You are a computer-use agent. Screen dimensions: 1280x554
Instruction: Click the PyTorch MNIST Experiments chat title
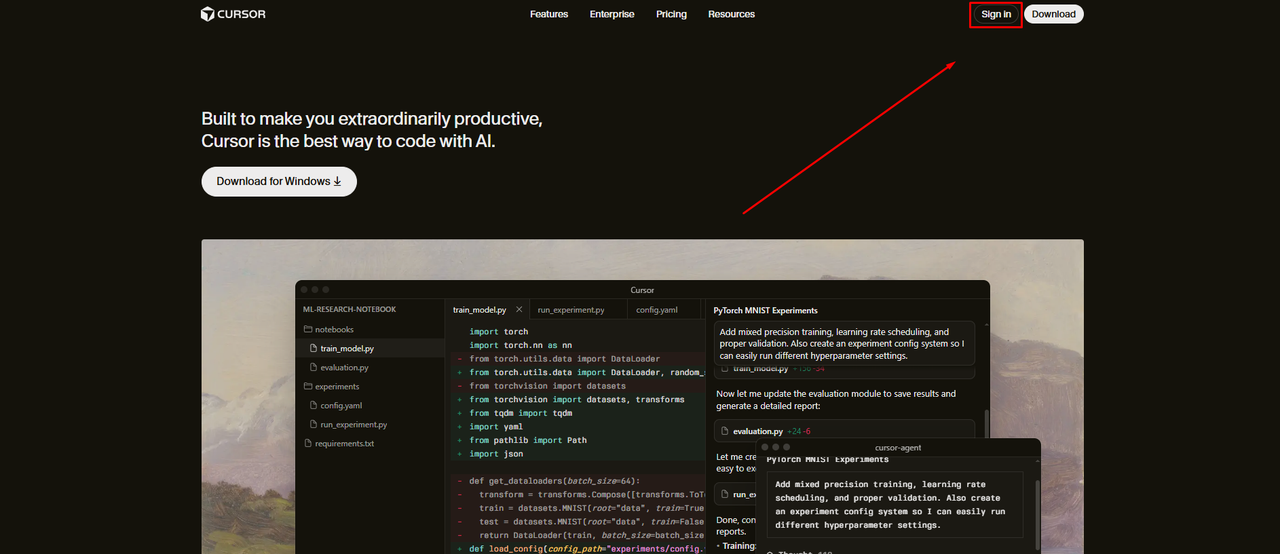[765, 310]
